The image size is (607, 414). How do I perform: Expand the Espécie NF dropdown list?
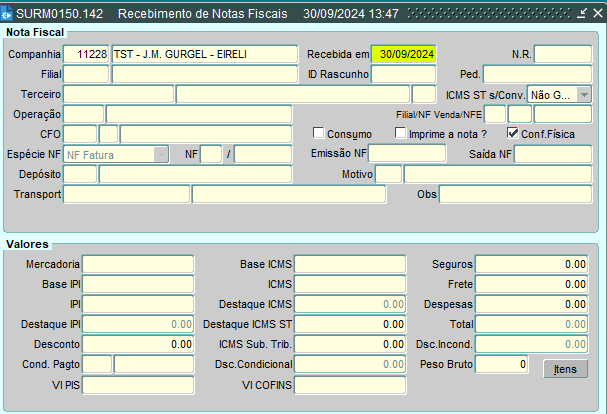pyautogui.click(x=161, y=154)
